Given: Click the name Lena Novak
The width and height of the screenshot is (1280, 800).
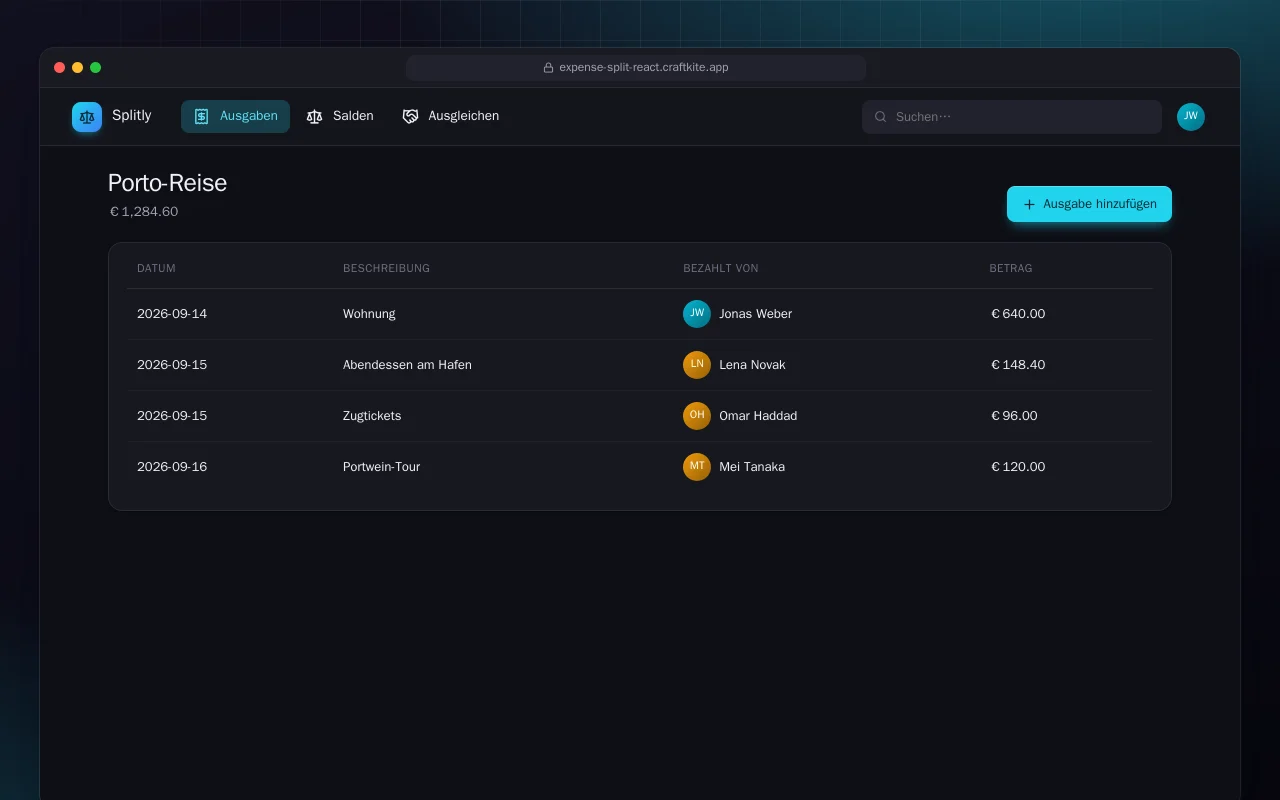Looking at the screenshot, I should pos(752,365).
